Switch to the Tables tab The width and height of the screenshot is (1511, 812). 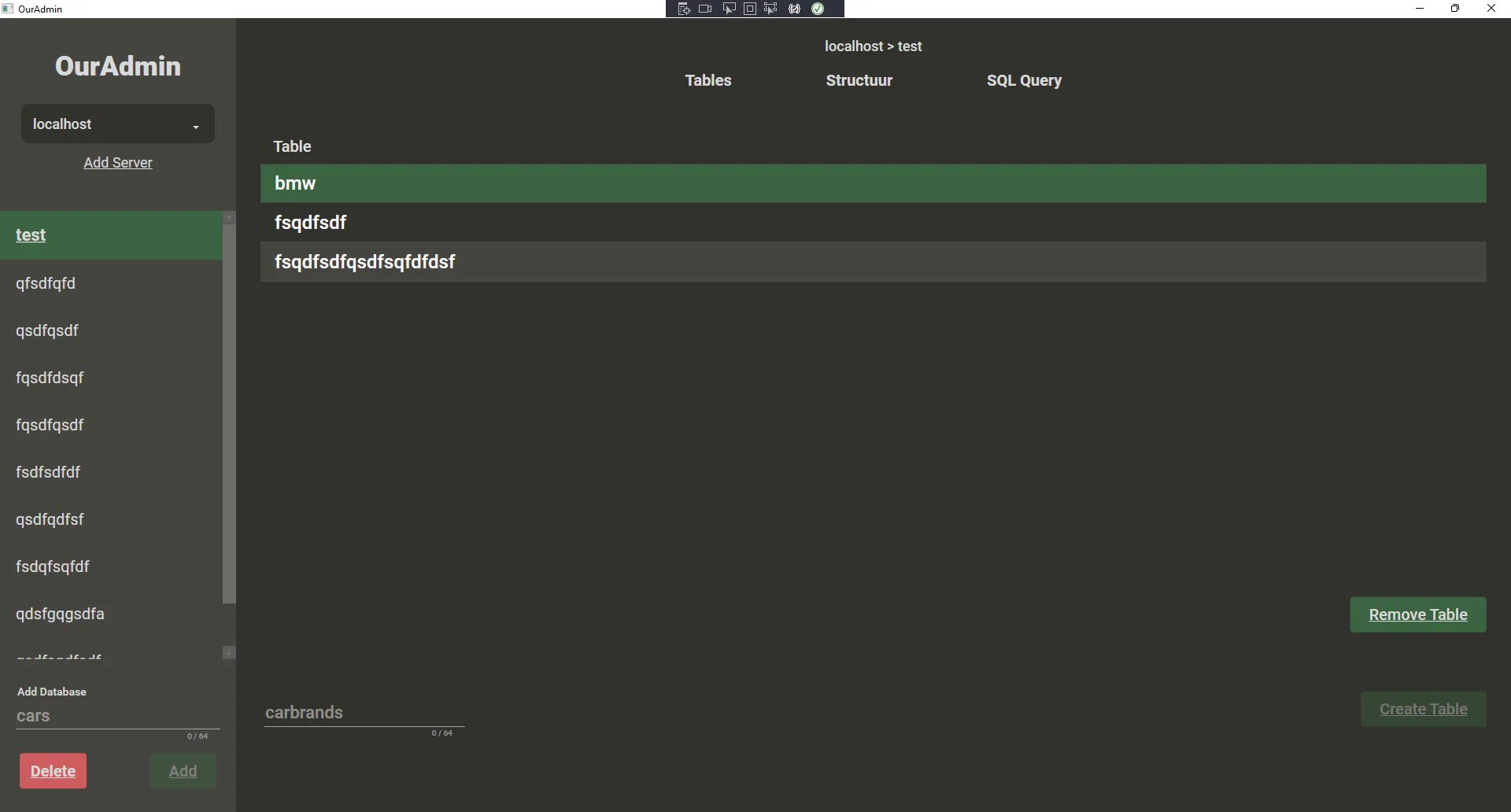pyautogui.click(x=707, y=80)
